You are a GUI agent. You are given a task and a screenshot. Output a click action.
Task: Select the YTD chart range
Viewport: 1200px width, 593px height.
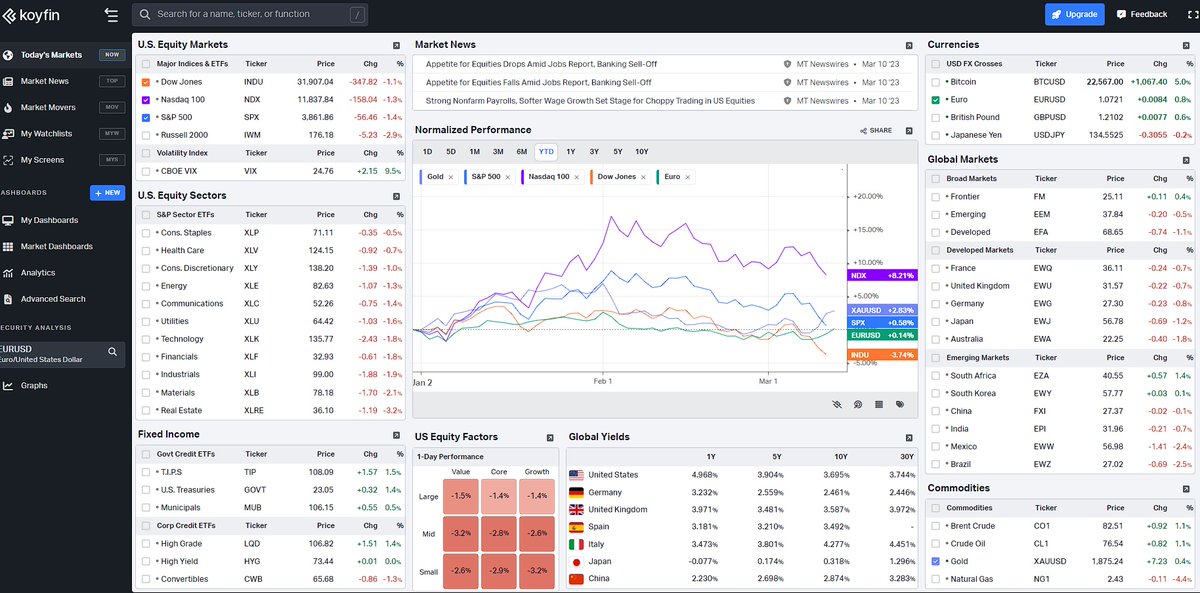(546, 152)
